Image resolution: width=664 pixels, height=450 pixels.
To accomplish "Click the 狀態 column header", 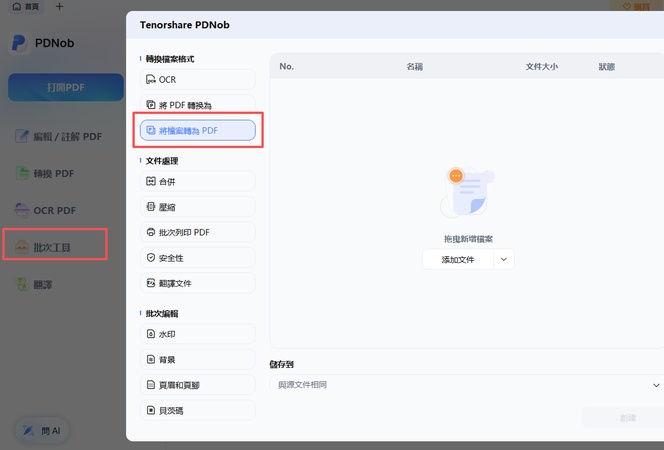I will click(x=606, y=66).
